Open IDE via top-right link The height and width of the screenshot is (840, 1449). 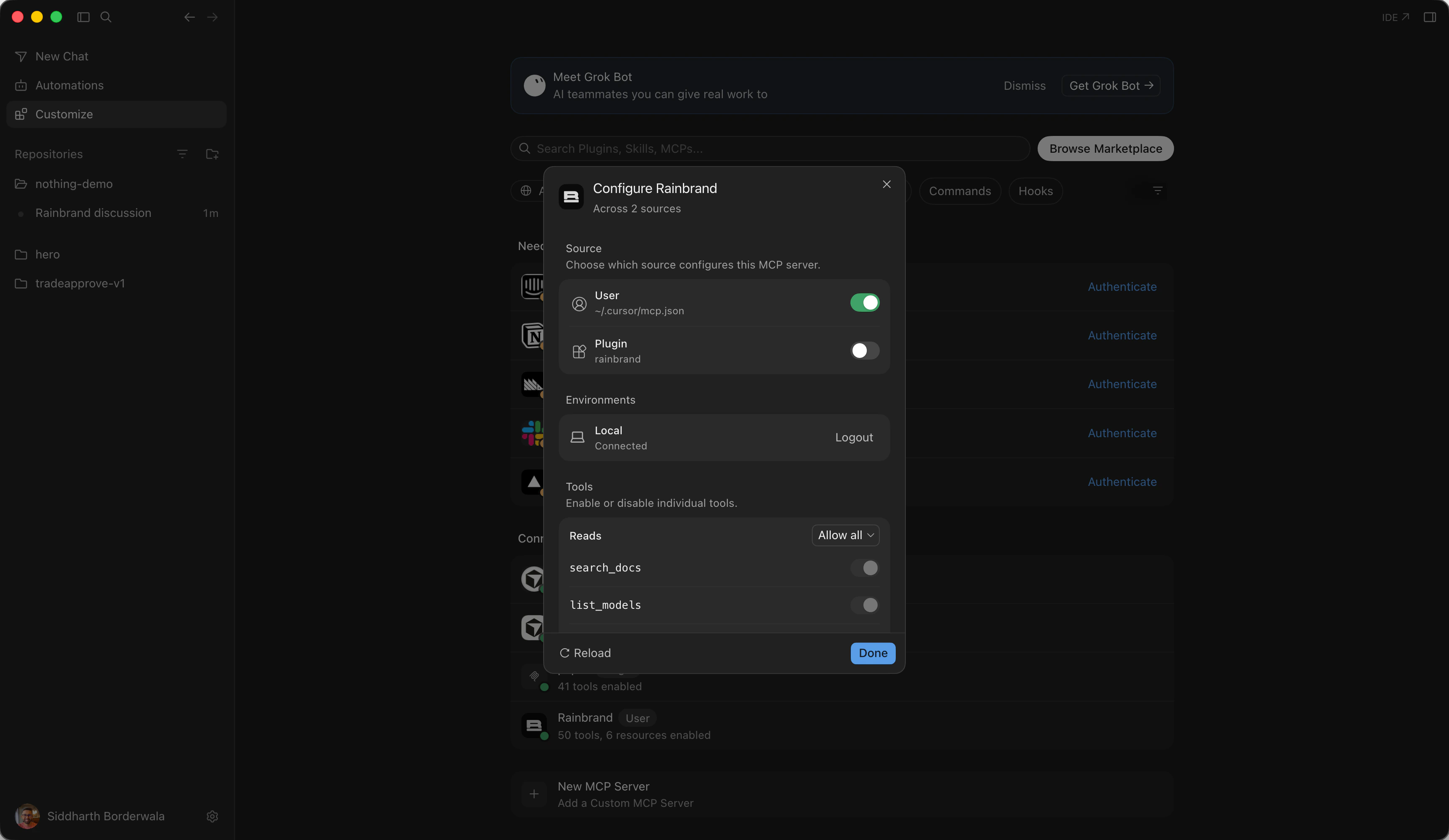[1396, 17]
